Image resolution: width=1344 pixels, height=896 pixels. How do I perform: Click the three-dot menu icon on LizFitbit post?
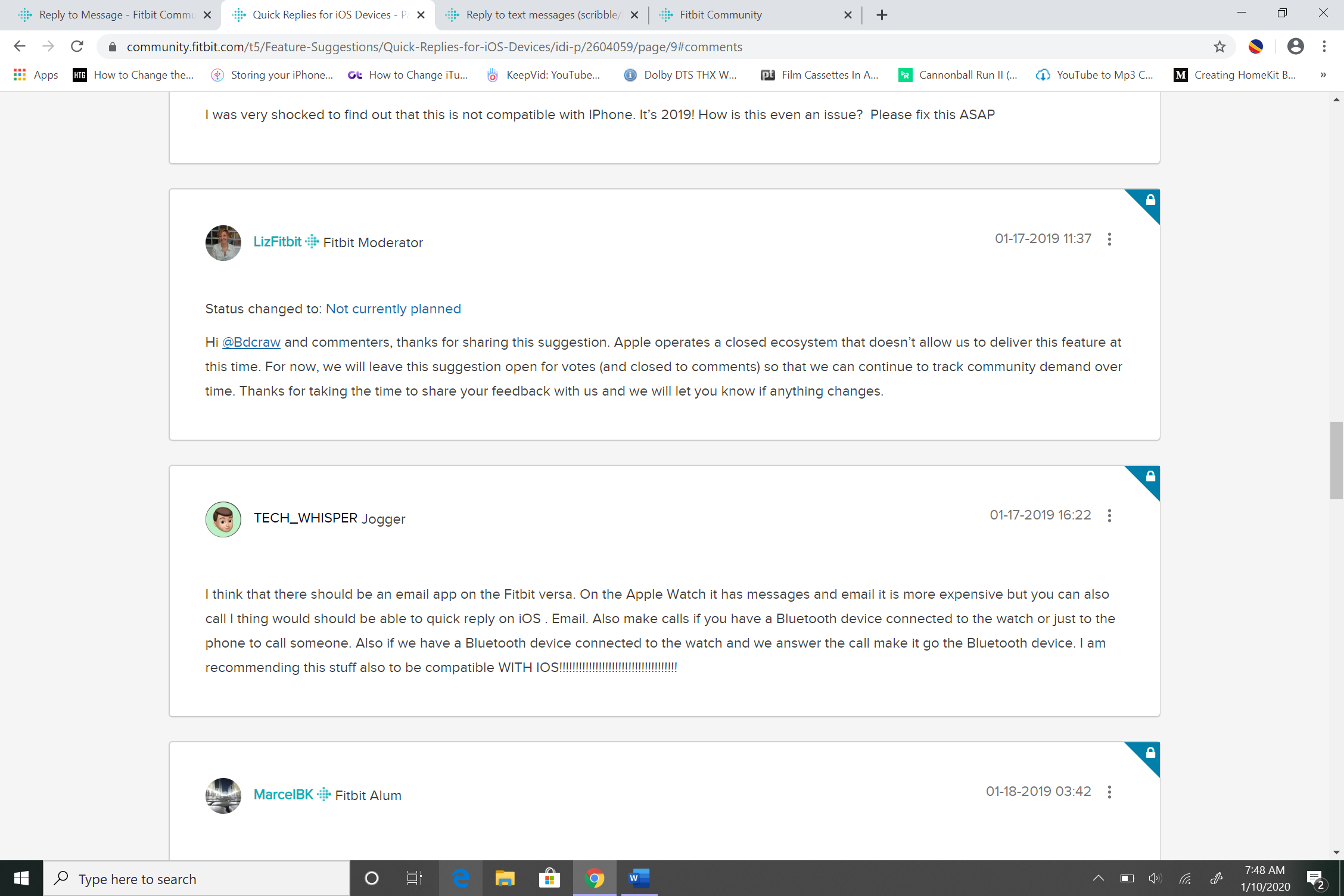click(x=1109, y=239)
